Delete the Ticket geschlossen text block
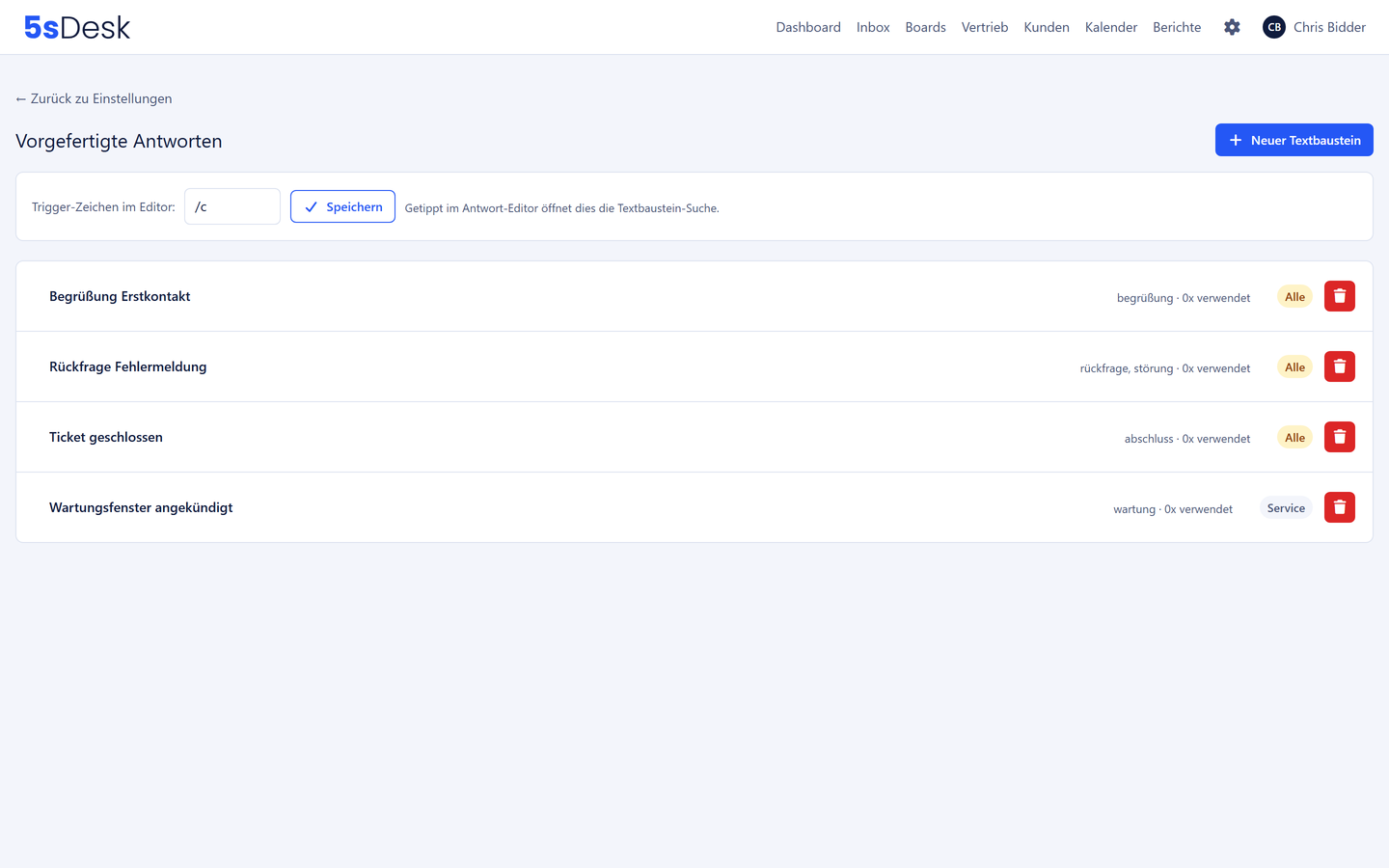The height and width of the screenshot is (868, 1389). tap(1340, 437)
